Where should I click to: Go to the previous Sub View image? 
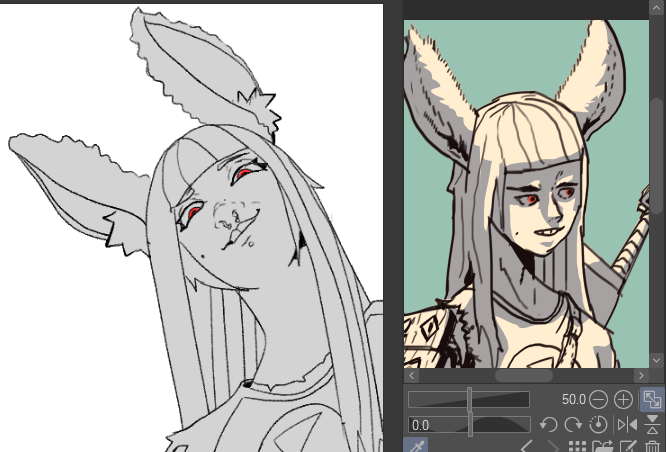[526, 446]
